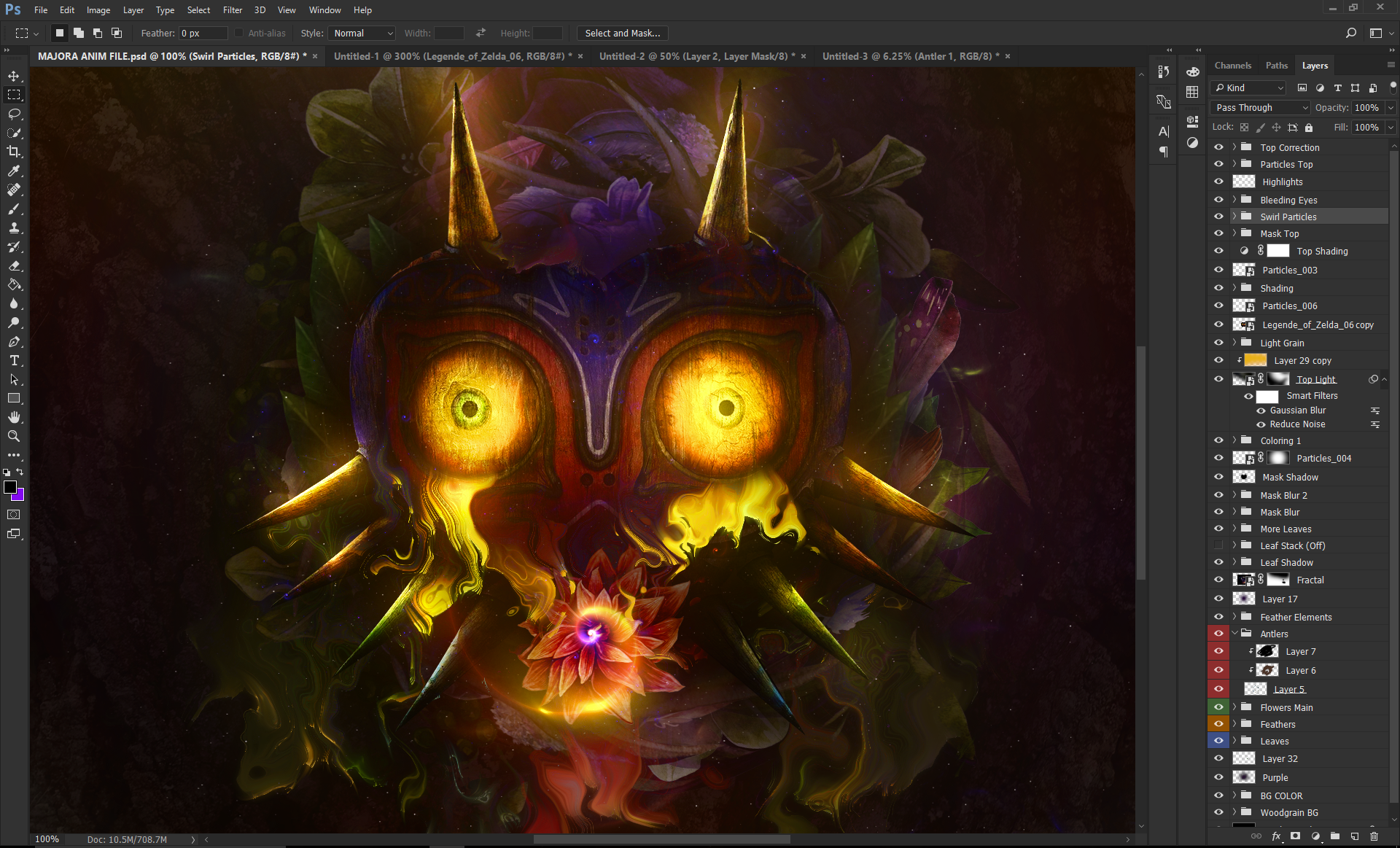1400x848 pixels.
Task: Hide the Flowers Main group
Action: (1218, 707)
